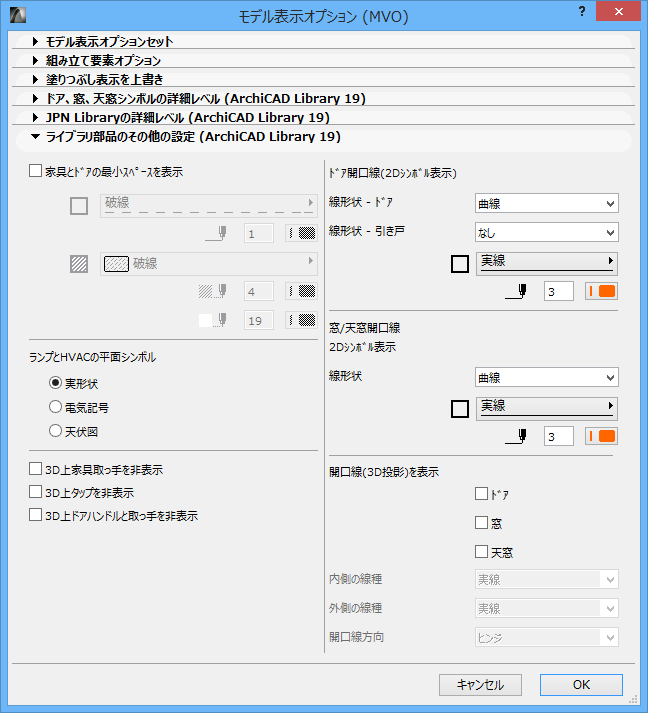Click the ArchiCAD app icon in title bar
Viewport: 648px width, 713px height.
pyautogui.click(x=18, y=15)
